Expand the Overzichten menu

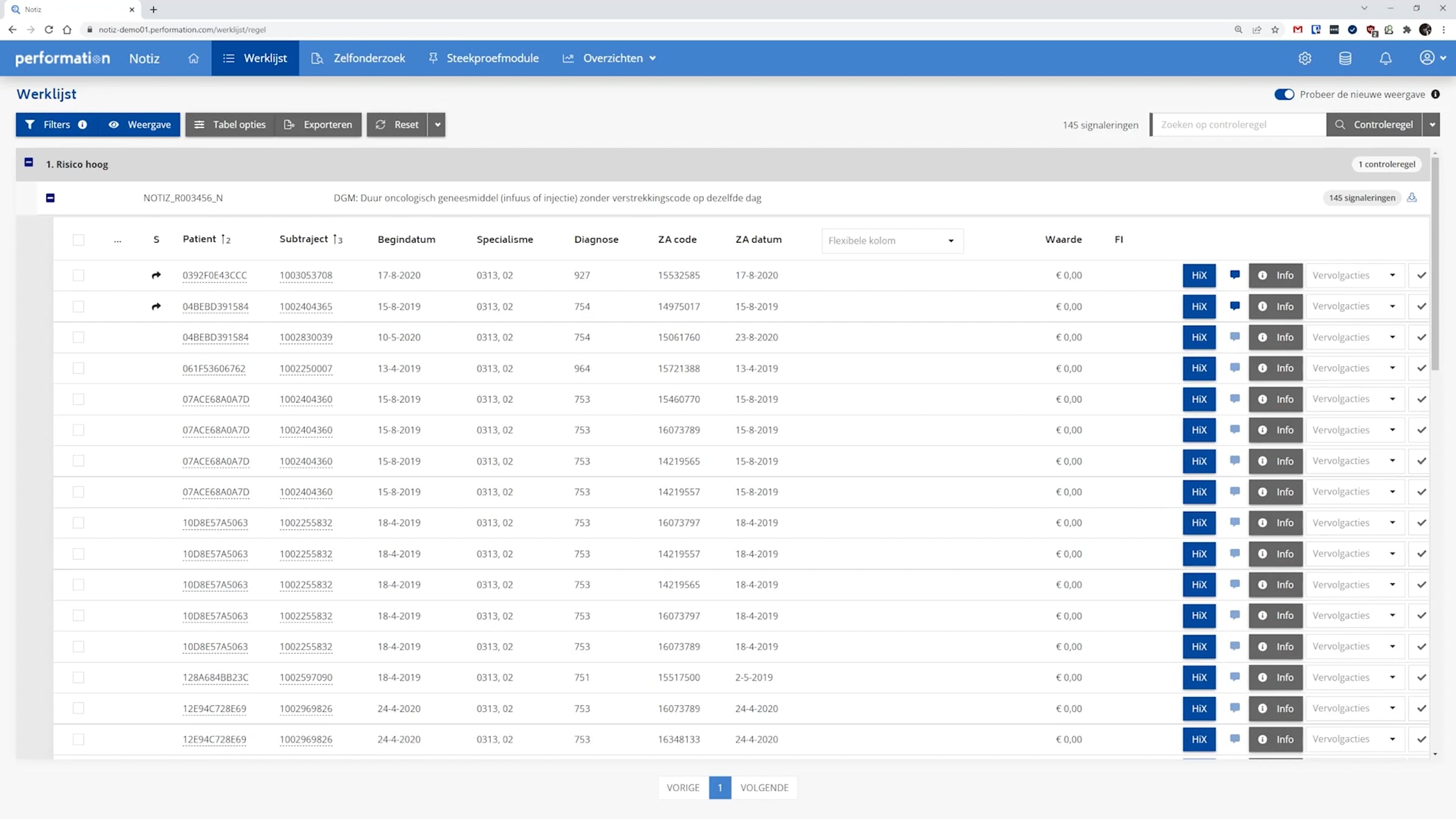pos(610,58)
